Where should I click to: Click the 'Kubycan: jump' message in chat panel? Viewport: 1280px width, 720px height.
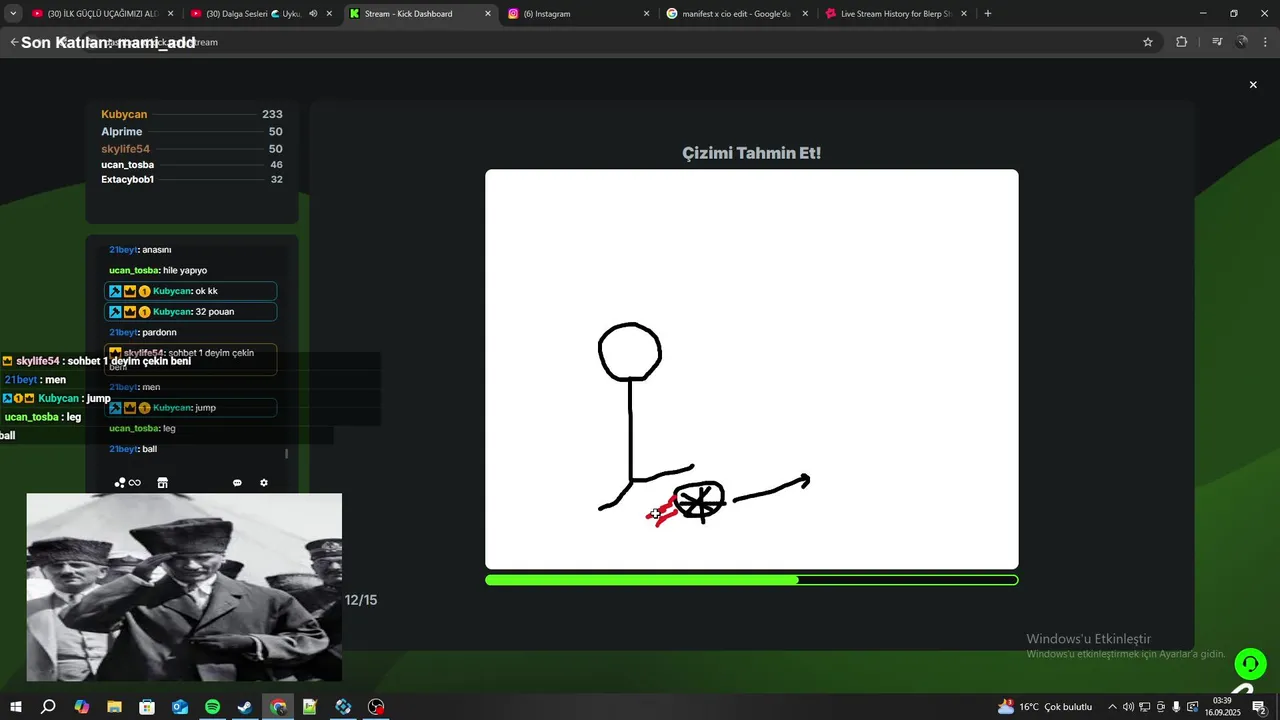[x=190, y=408]
